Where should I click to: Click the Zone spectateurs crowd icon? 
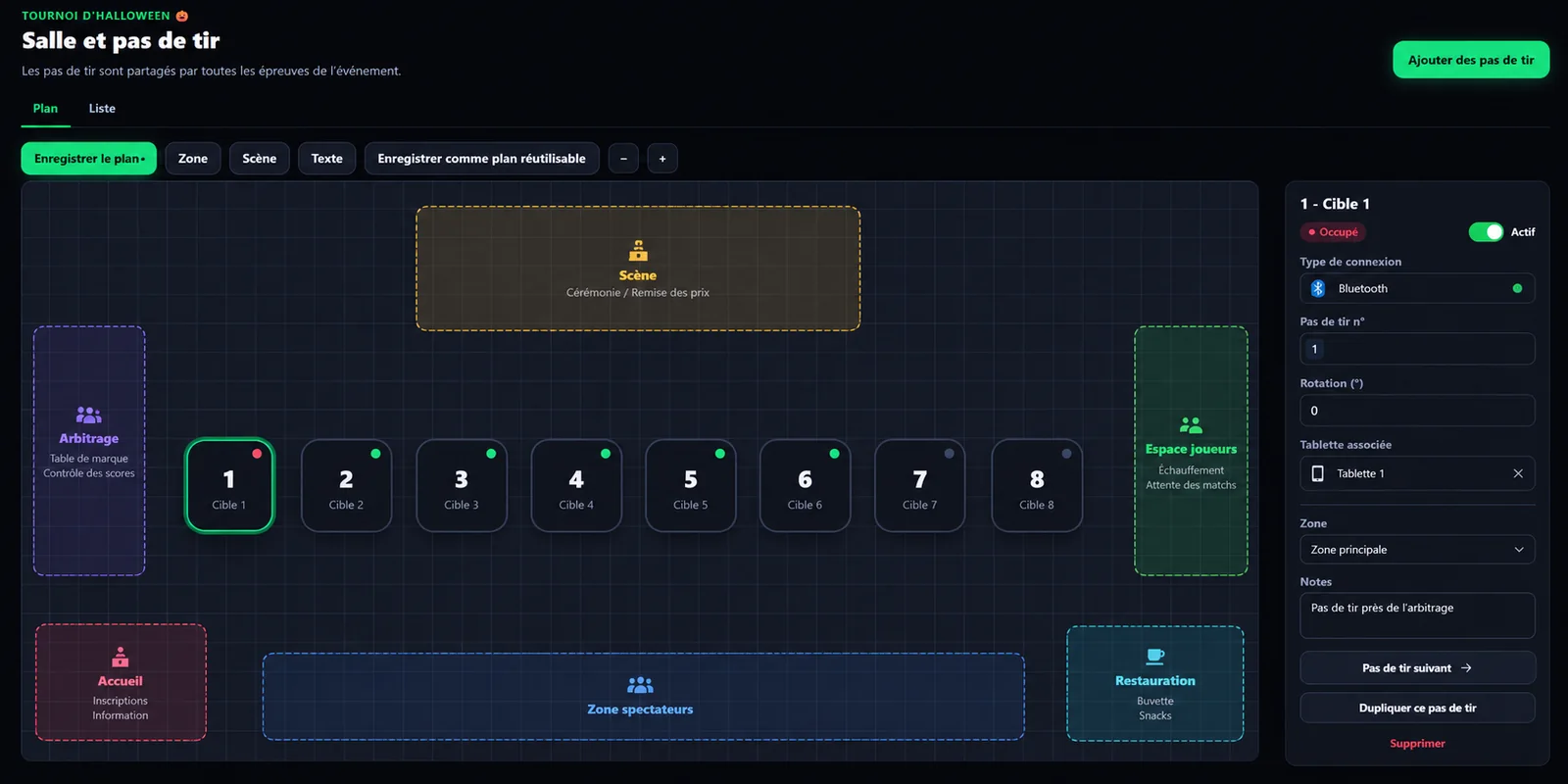pos(640,685)
